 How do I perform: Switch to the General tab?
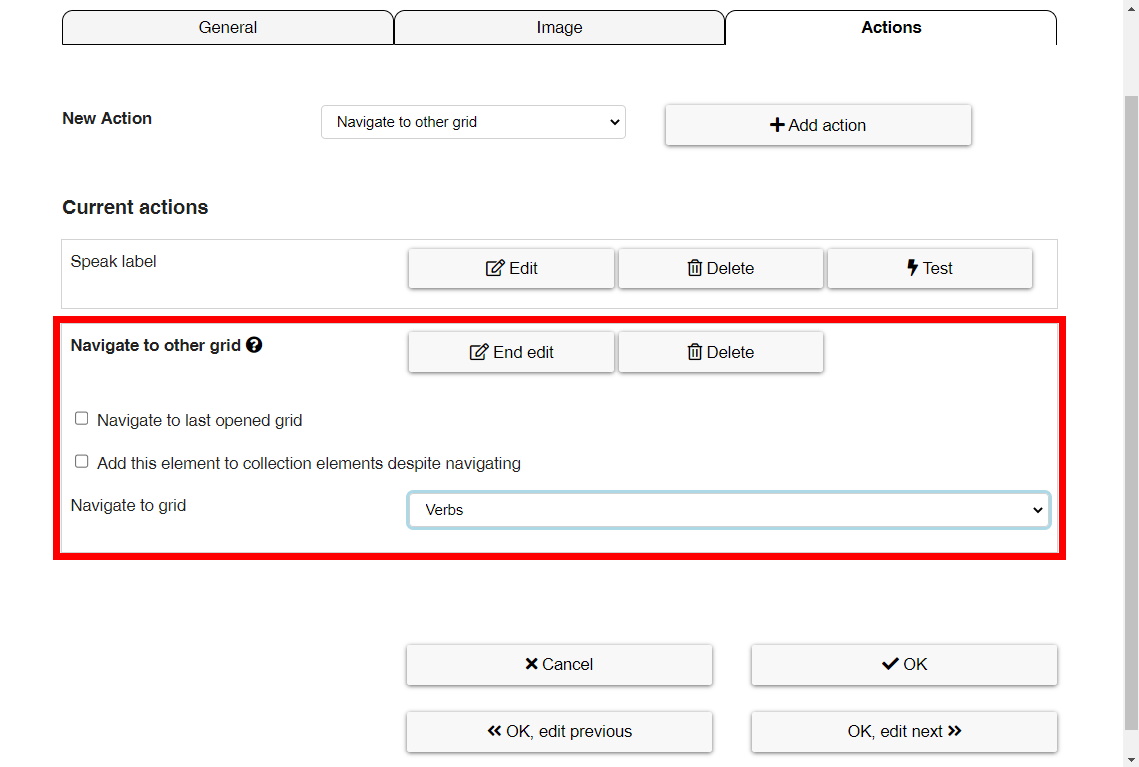(x=228, y=27)
